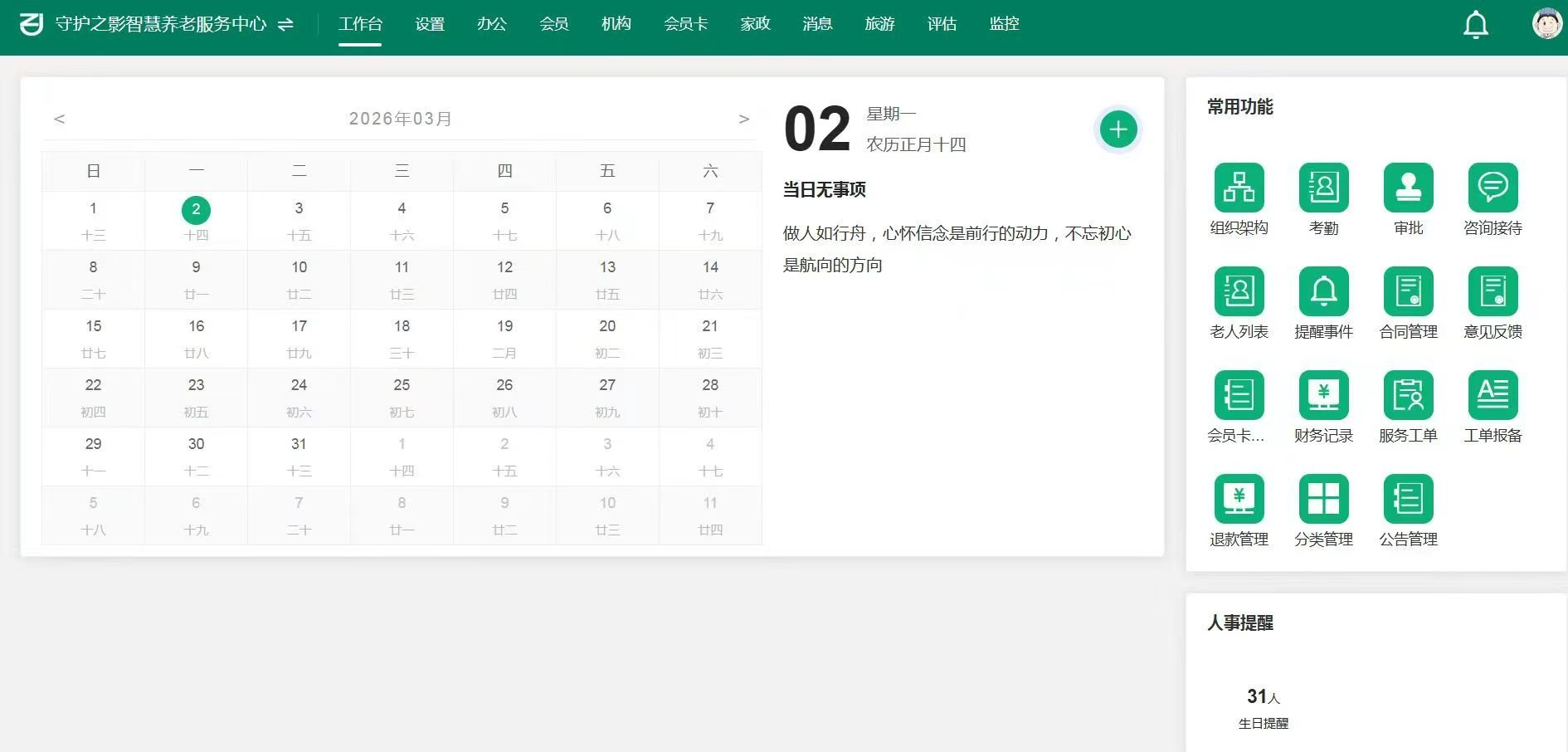
Task: Open the 会员卡 membership card icon
Action: pos(1239,395)
